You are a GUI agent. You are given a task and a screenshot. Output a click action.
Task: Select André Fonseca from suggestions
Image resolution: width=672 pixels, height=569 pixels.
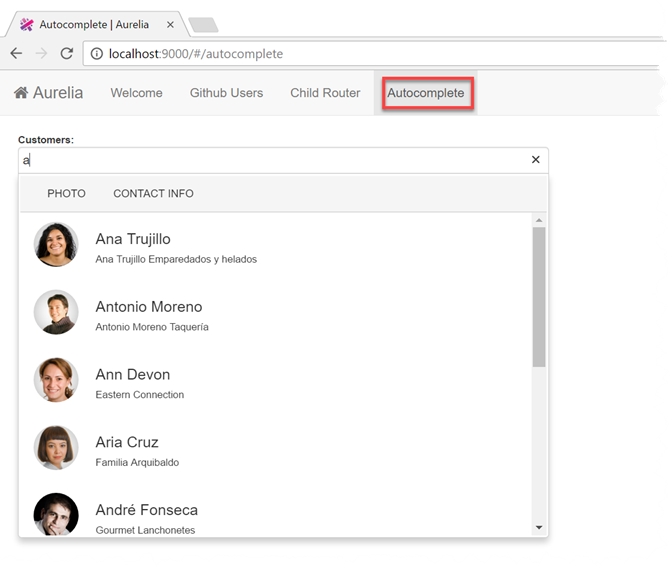[146, 511]
